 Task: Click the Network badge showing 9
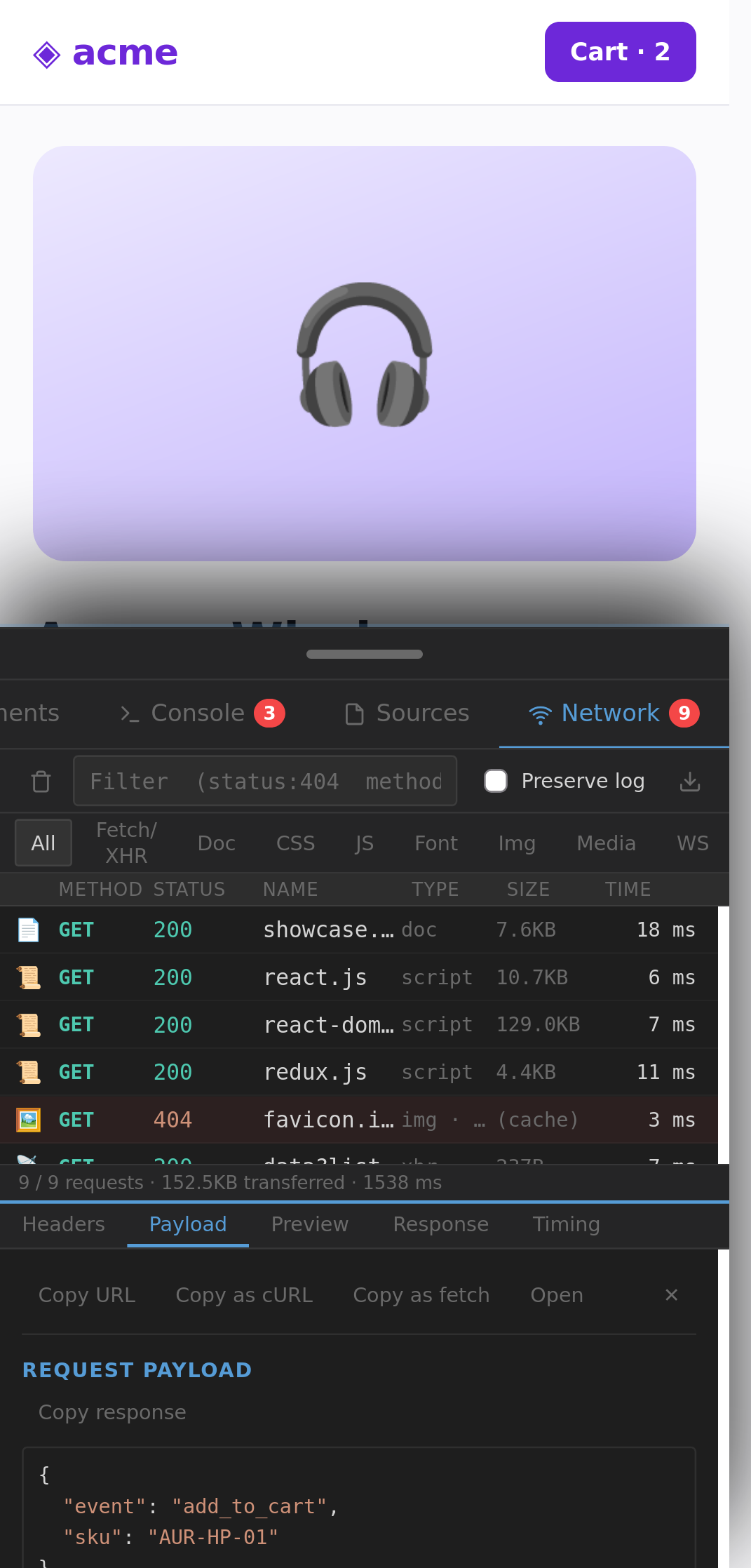tap(684, 713)
